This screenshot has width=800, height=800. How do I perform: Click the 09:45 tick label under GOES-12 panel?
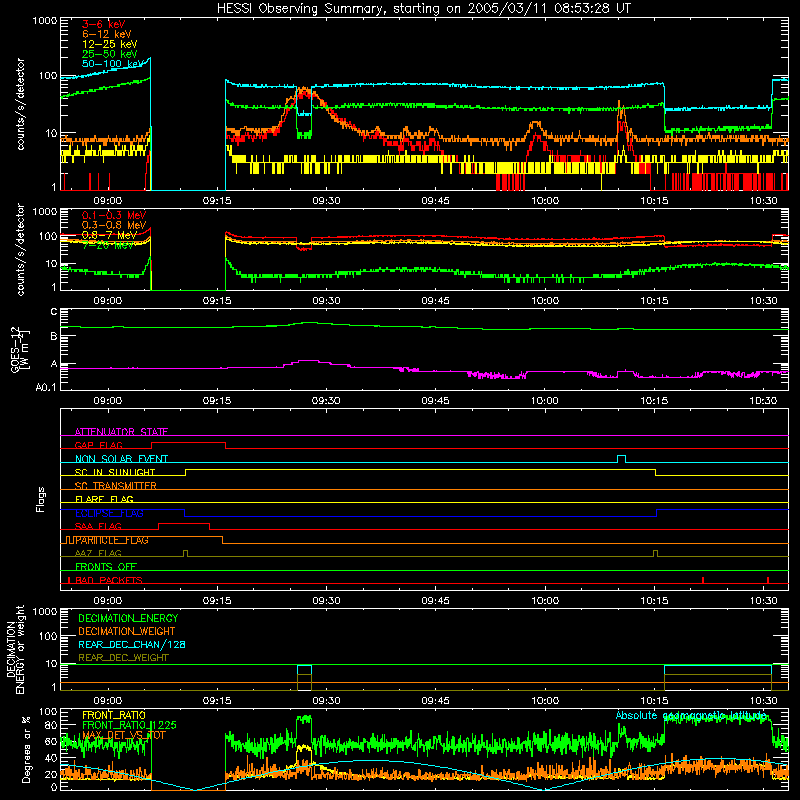click(x=435, y=401)
